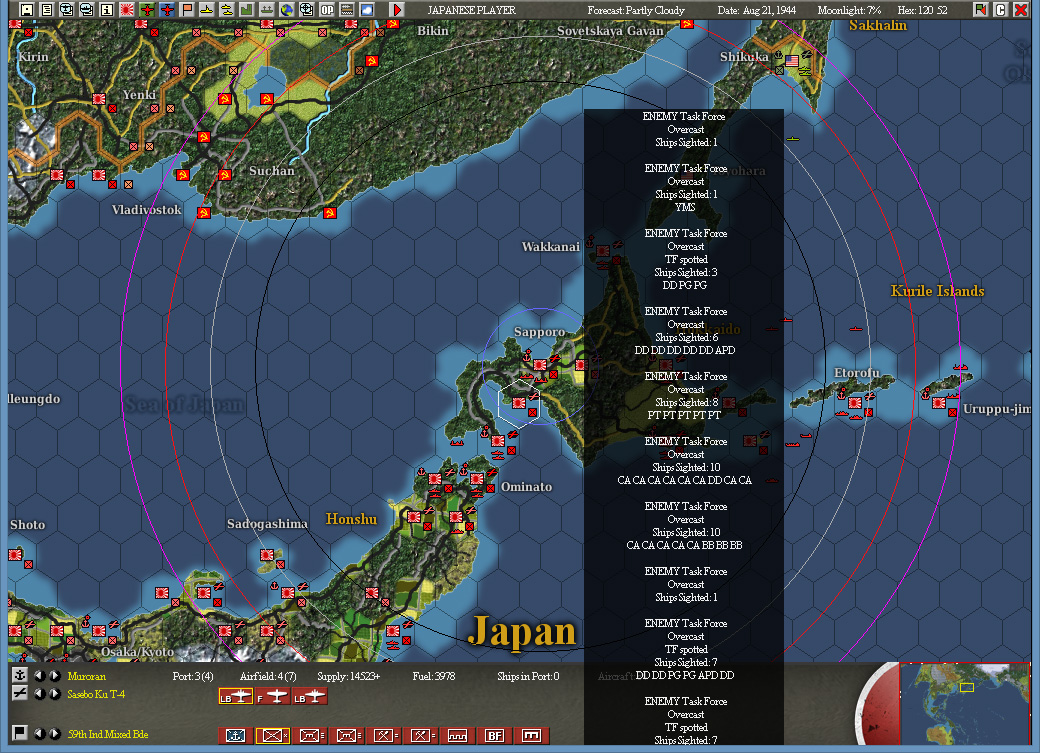The height and width of the screenshot is (753, 1040).
Task: Click the 'C' button in the top right
Action: tap(1001, 9)
